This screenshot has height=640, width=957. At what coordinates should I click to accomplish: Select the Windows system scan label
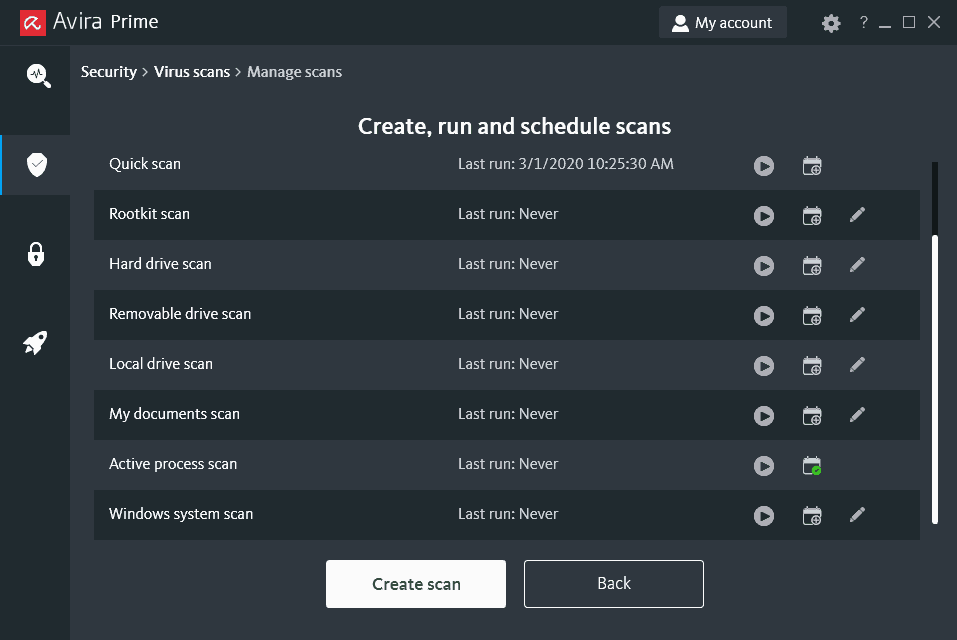[181, 514]
